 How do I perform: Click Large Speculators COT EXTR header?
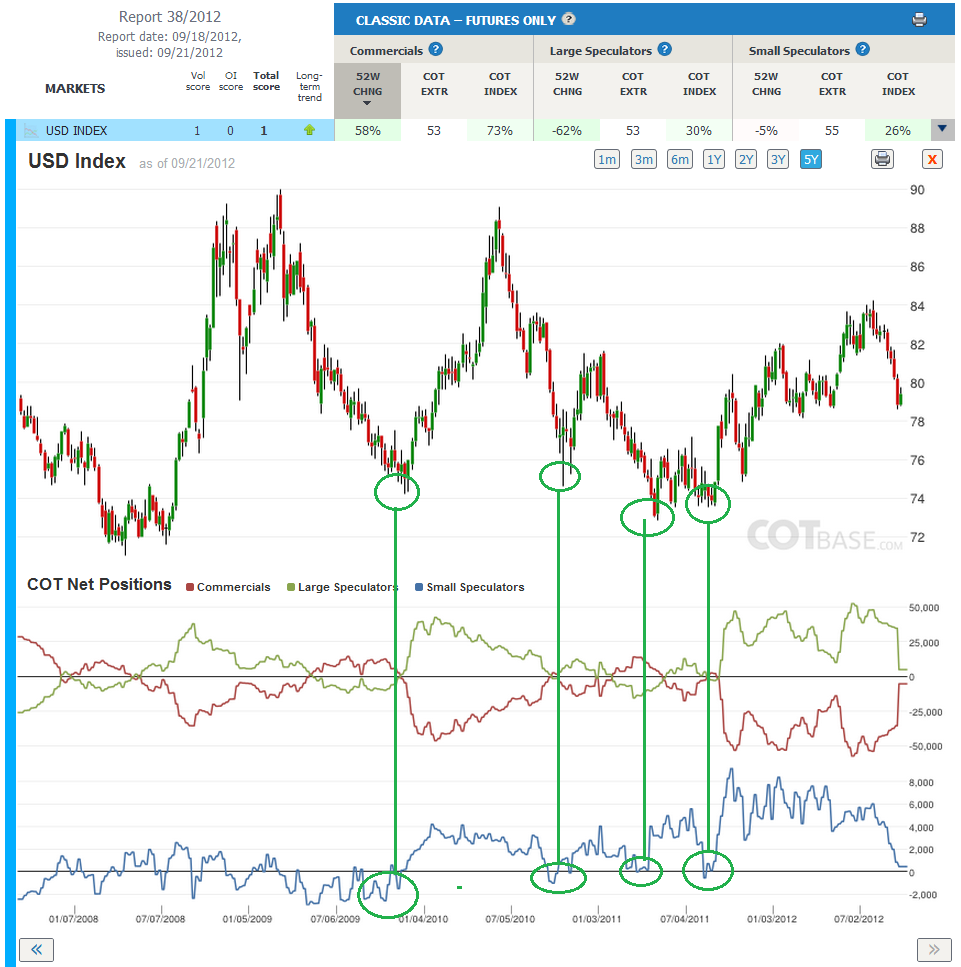tap(633, 84)
